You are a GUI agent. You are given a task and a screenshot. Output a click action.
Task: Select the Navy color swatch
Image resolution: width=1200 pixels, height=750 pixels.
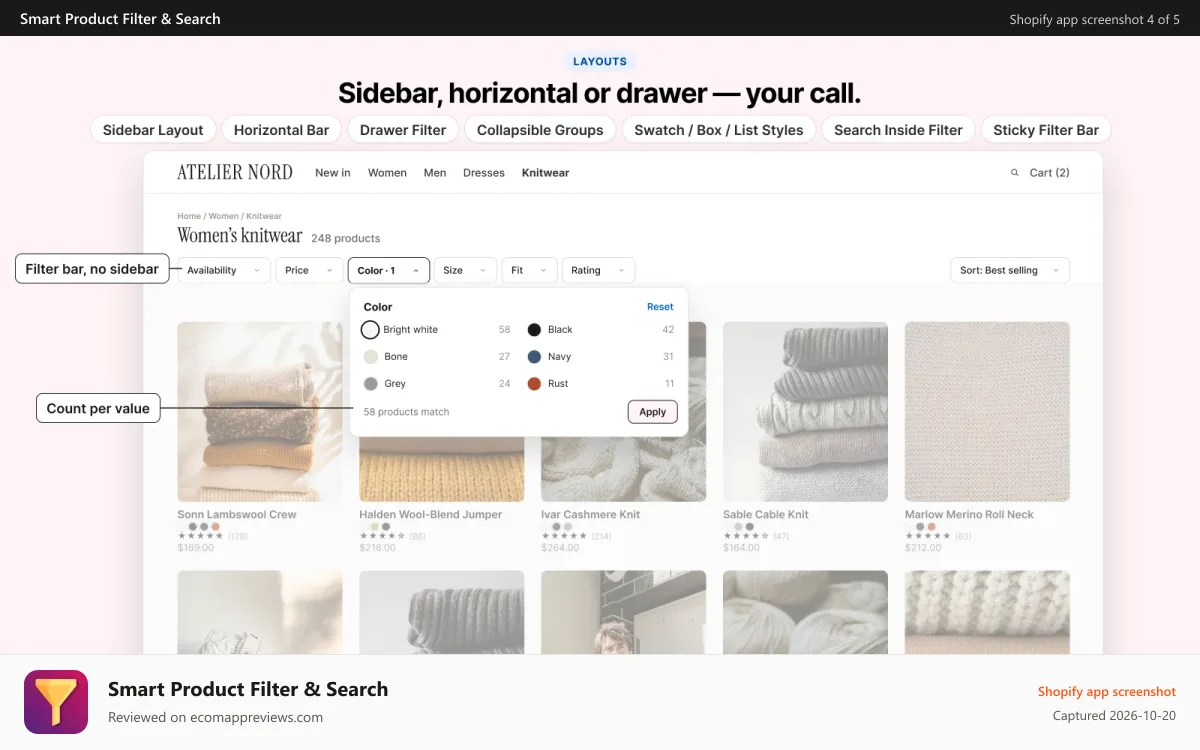pyautogui.click(x=534, y=357)
